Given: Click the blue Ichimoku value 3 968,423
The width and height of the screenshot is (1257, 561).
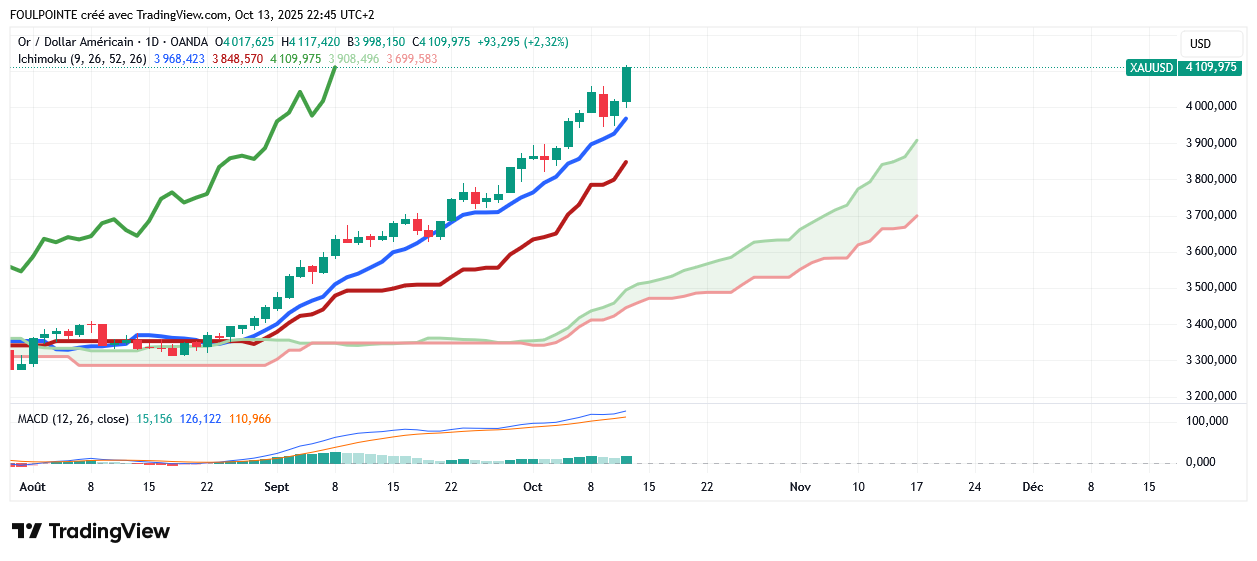Looking at the screenshot, I should coord(179,59).
